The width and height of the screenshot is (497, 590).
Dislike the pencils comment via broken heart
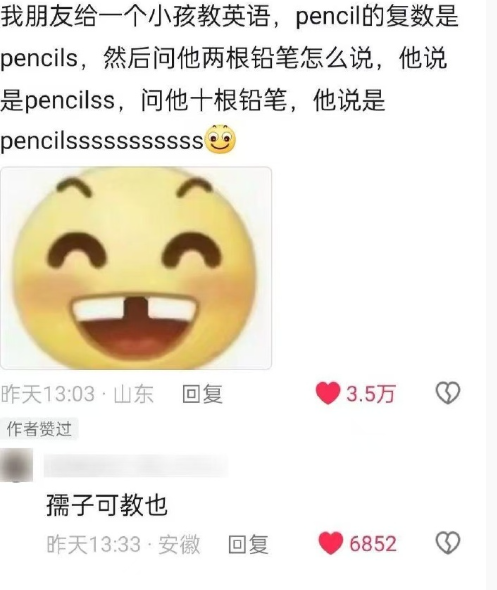[448, 393]
